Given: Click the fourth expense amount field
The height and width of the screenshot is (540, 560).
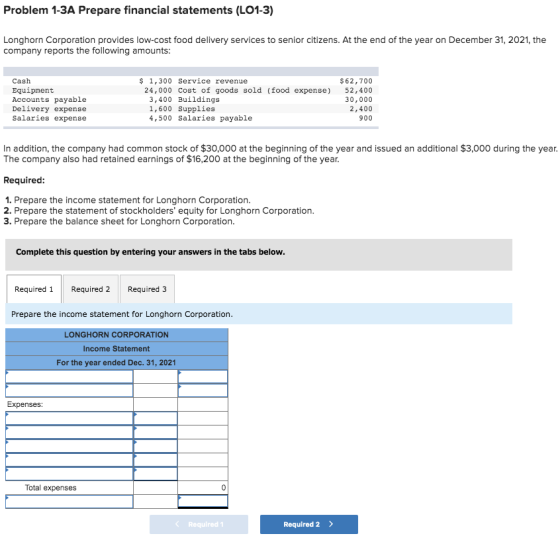Looking at the screenshot, I should (155, 460).
